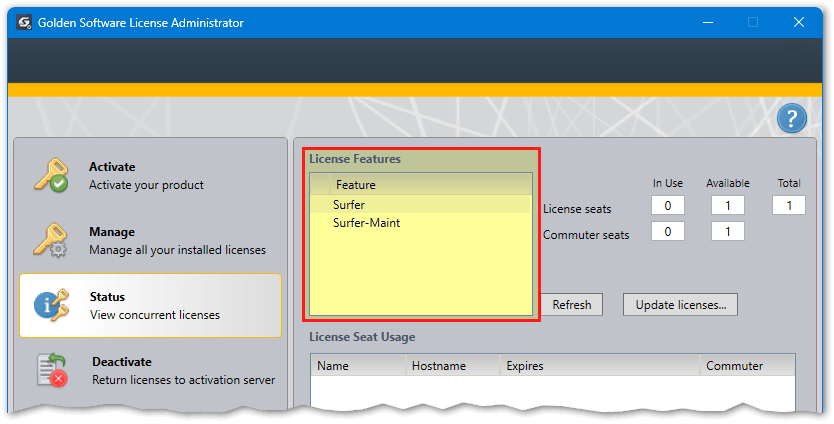834x424 pixels.
Task: Close the License Administrator window
Action: pyautogui.click(x=799, y=22)
